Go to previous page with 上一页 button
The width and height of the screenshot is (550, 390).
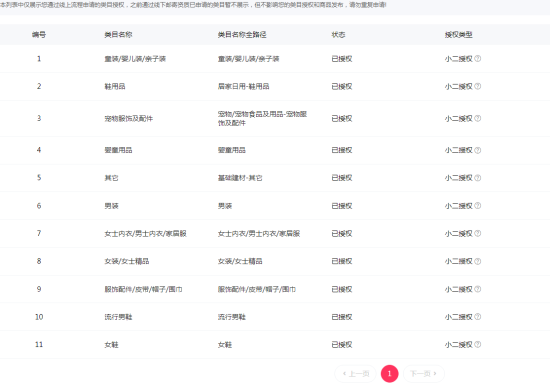[355, 374]
